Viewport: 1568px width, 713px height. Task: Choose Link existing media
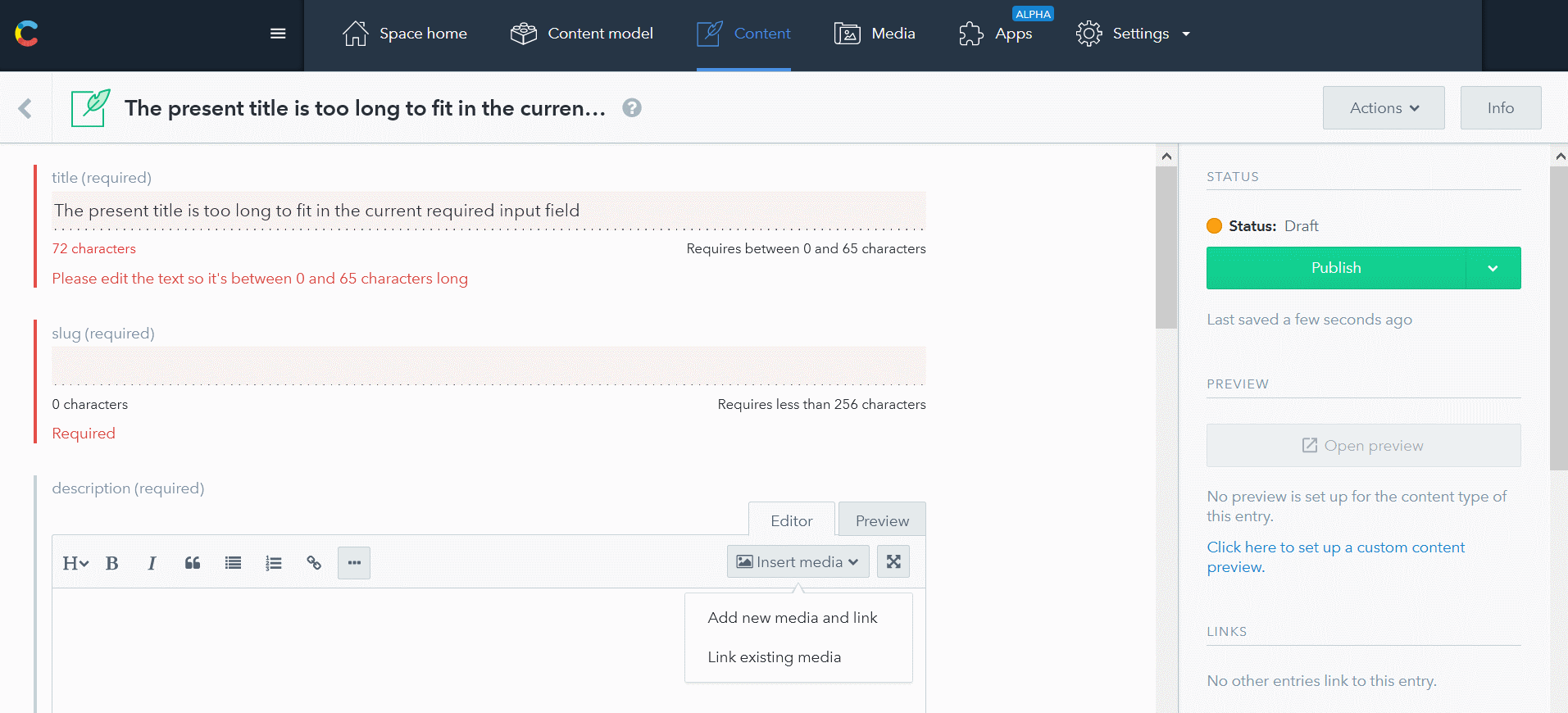pos(775,657)
